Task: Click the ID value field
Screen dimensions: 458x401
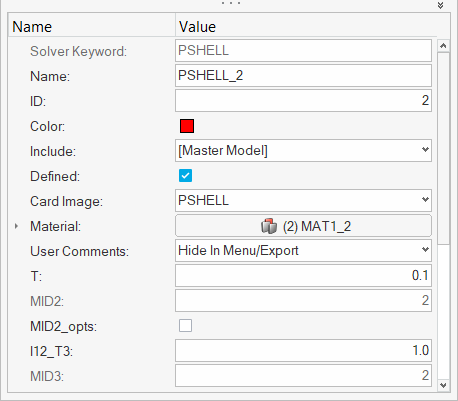Action: [x=303, y=101]
